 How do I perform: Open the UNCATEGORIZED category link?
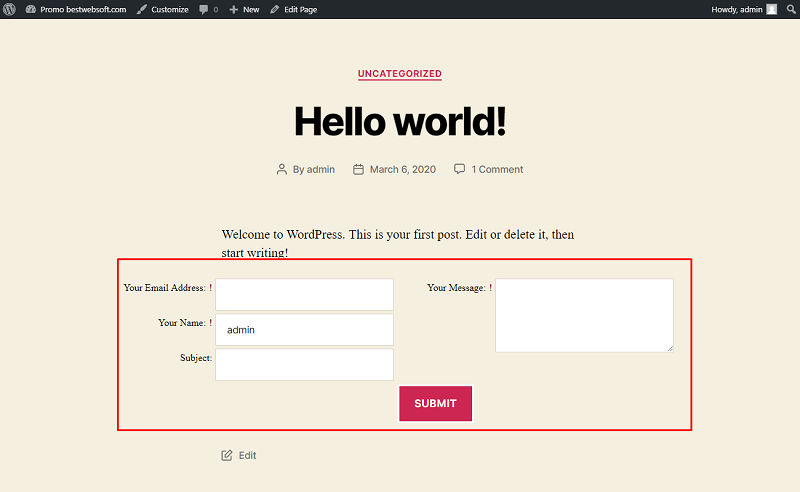pyautogui.click(x=399, y=73)
